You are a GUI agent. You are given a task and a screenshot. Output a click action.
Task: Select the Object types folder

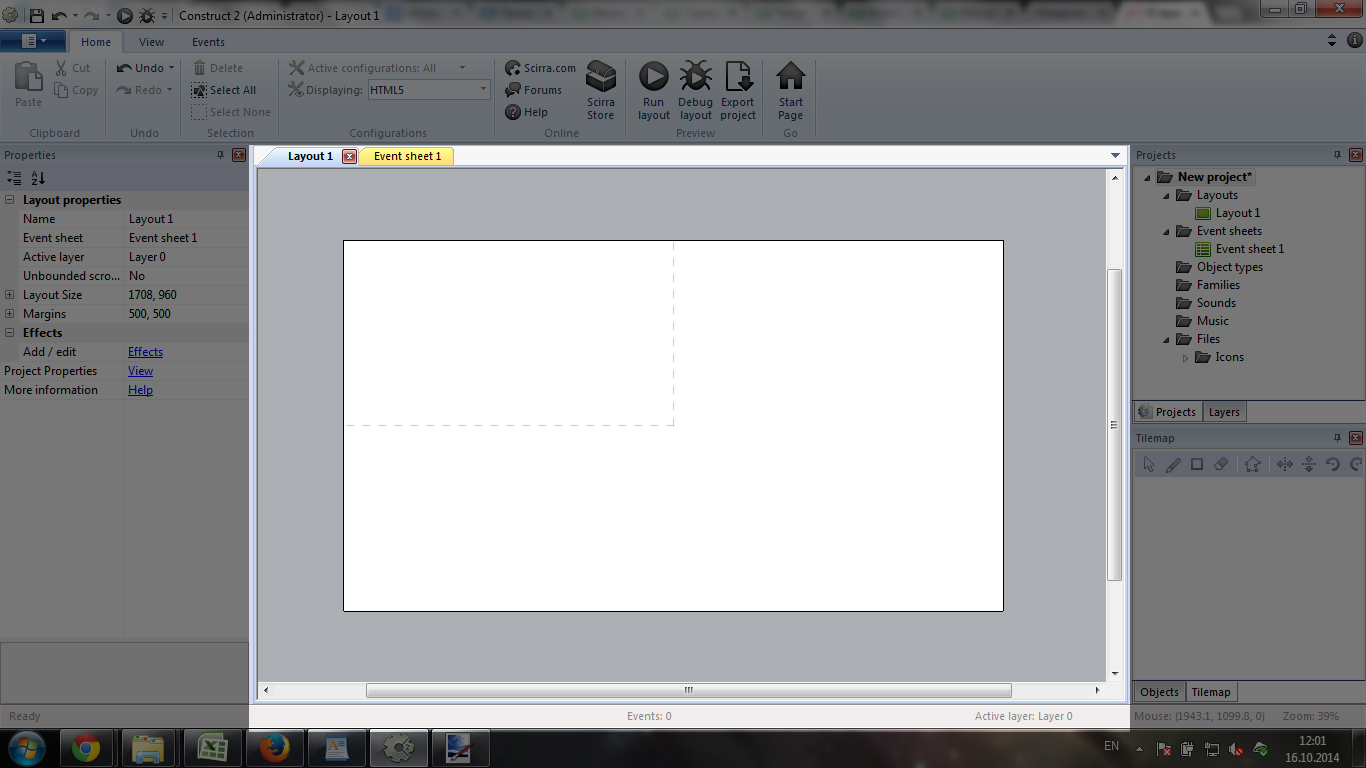1220,267
